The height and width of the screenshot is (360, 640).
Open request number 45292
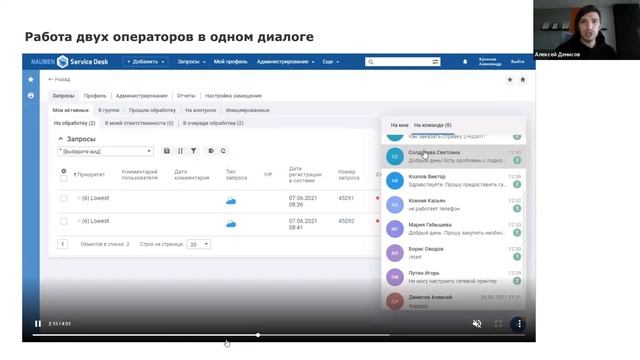(346, 221)
